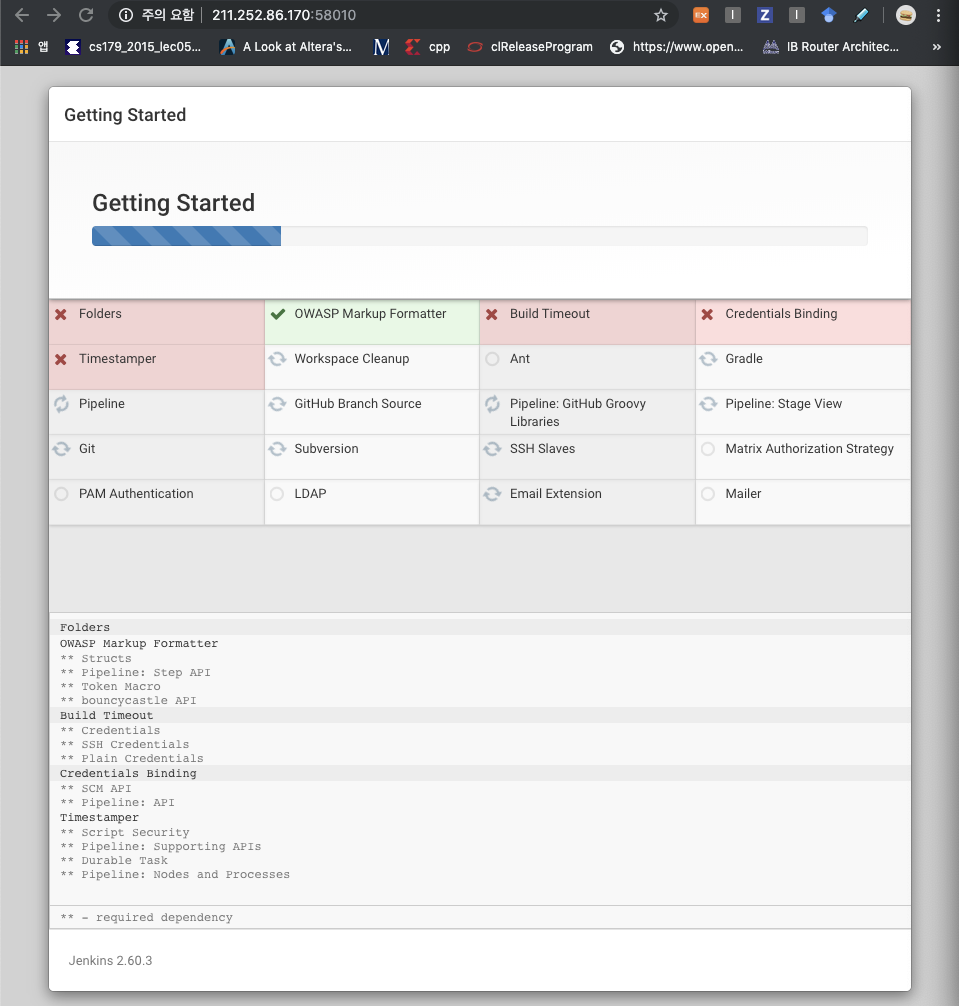Click the pending circle beside Ant

(x=492, y=359)
